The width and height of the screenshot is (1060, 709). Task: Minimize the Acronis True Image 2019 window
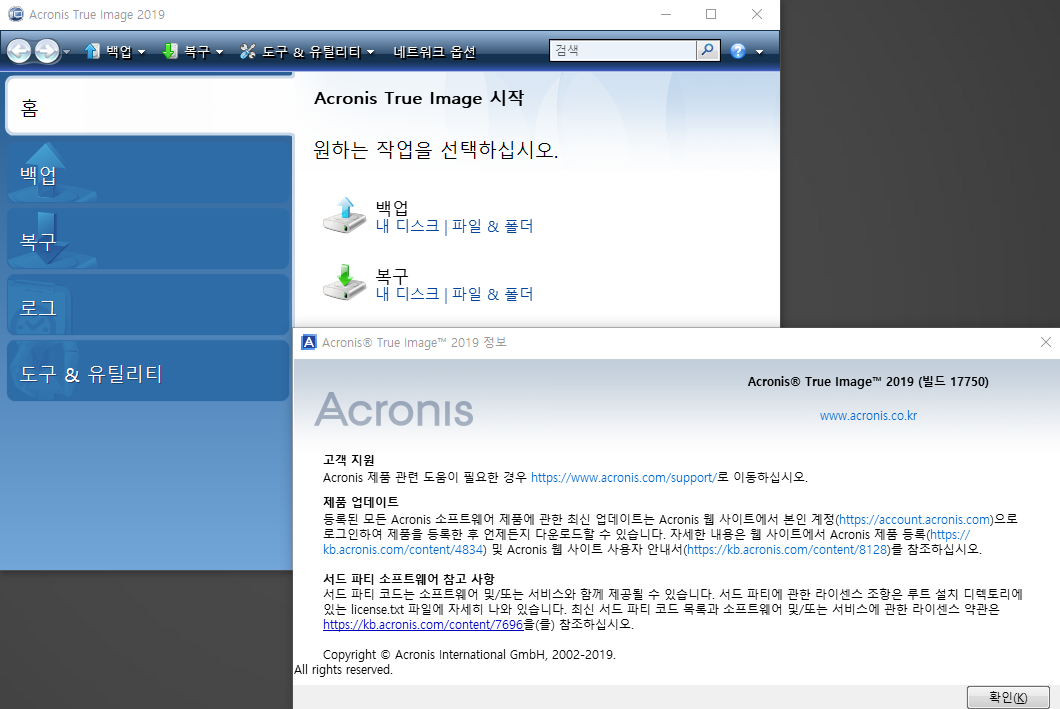click(666, 14)
